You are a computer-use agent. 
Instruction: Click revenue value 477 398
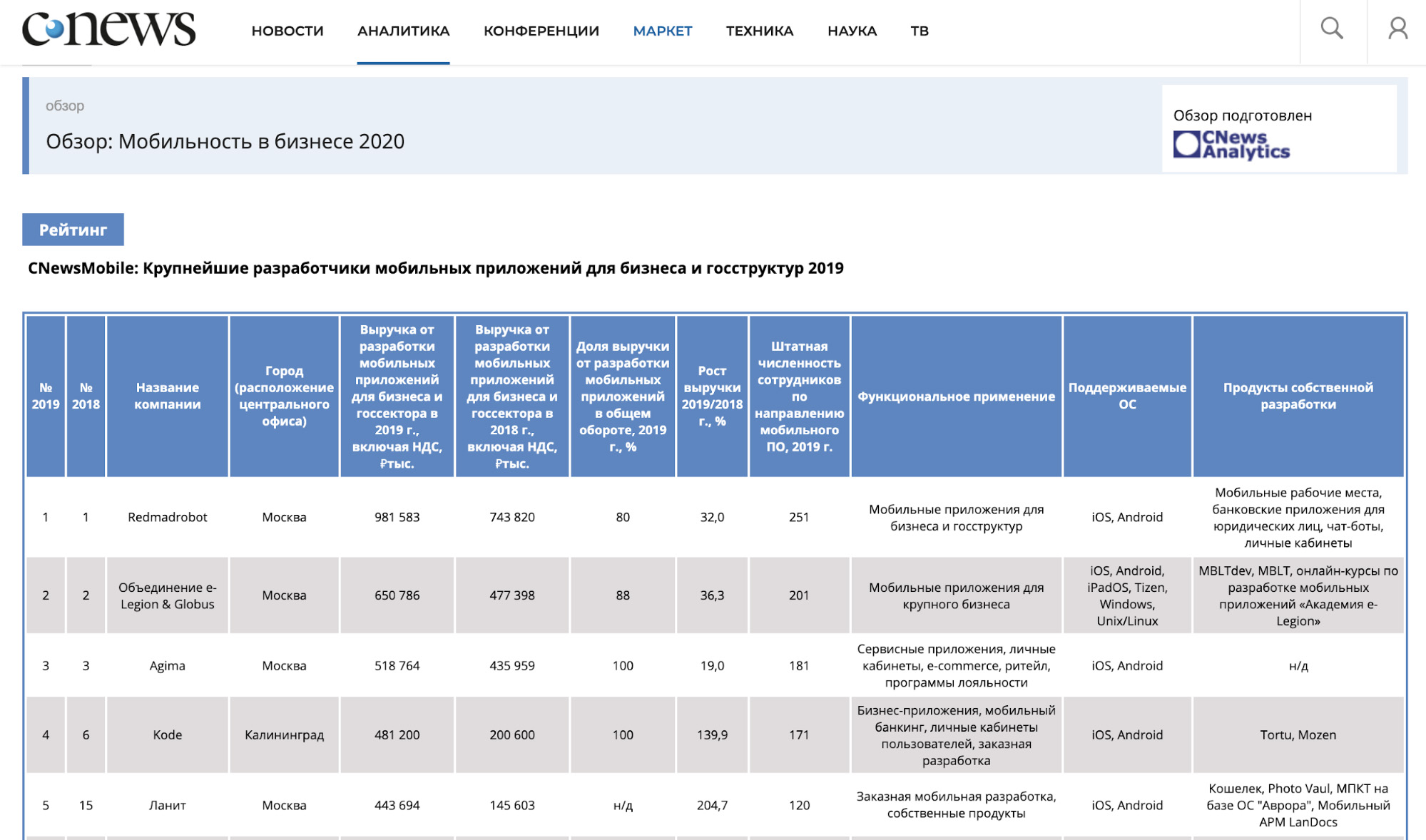(512, 595)
